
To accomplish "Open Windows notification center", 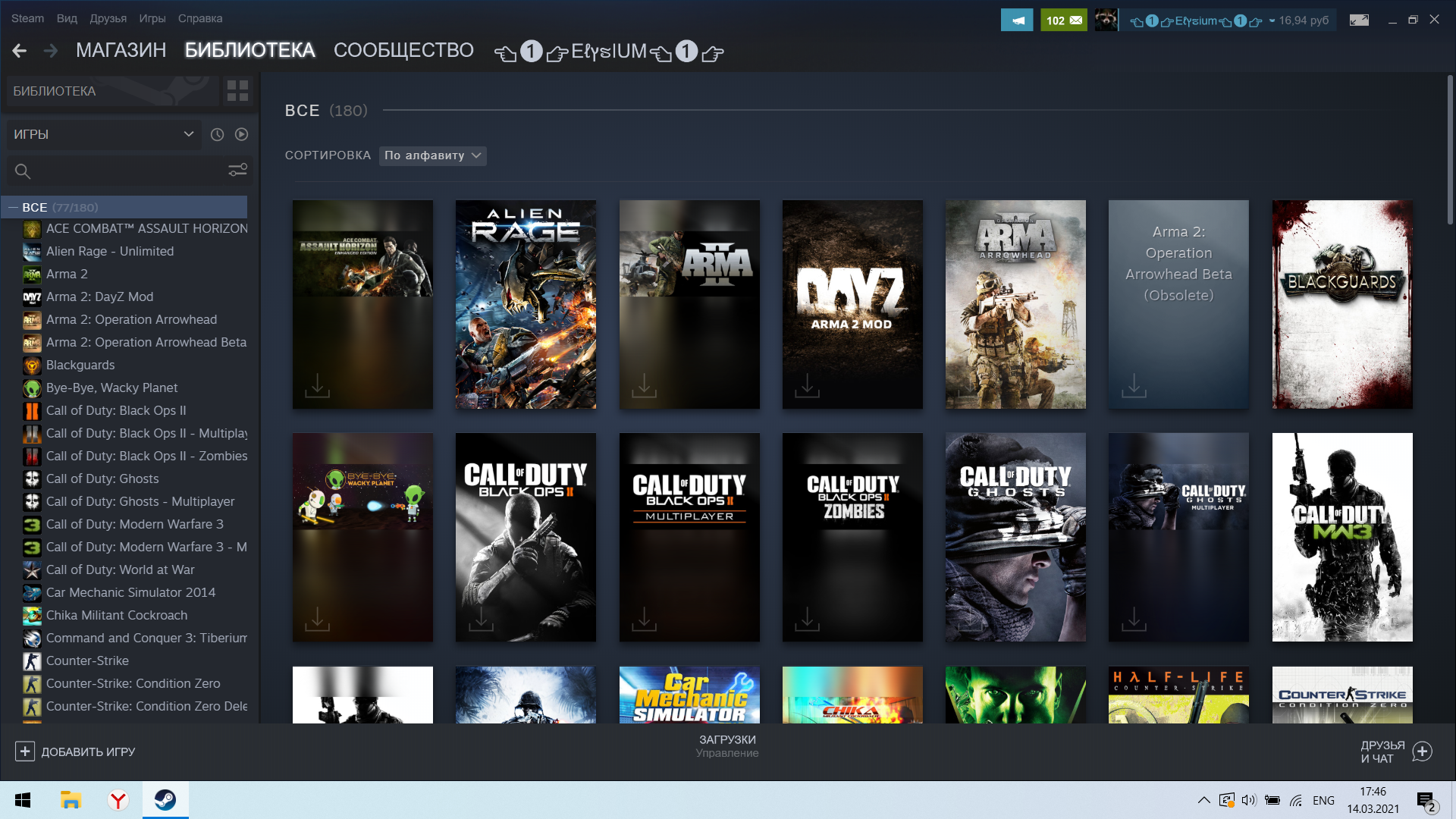I will click(x=1426, y=801).
